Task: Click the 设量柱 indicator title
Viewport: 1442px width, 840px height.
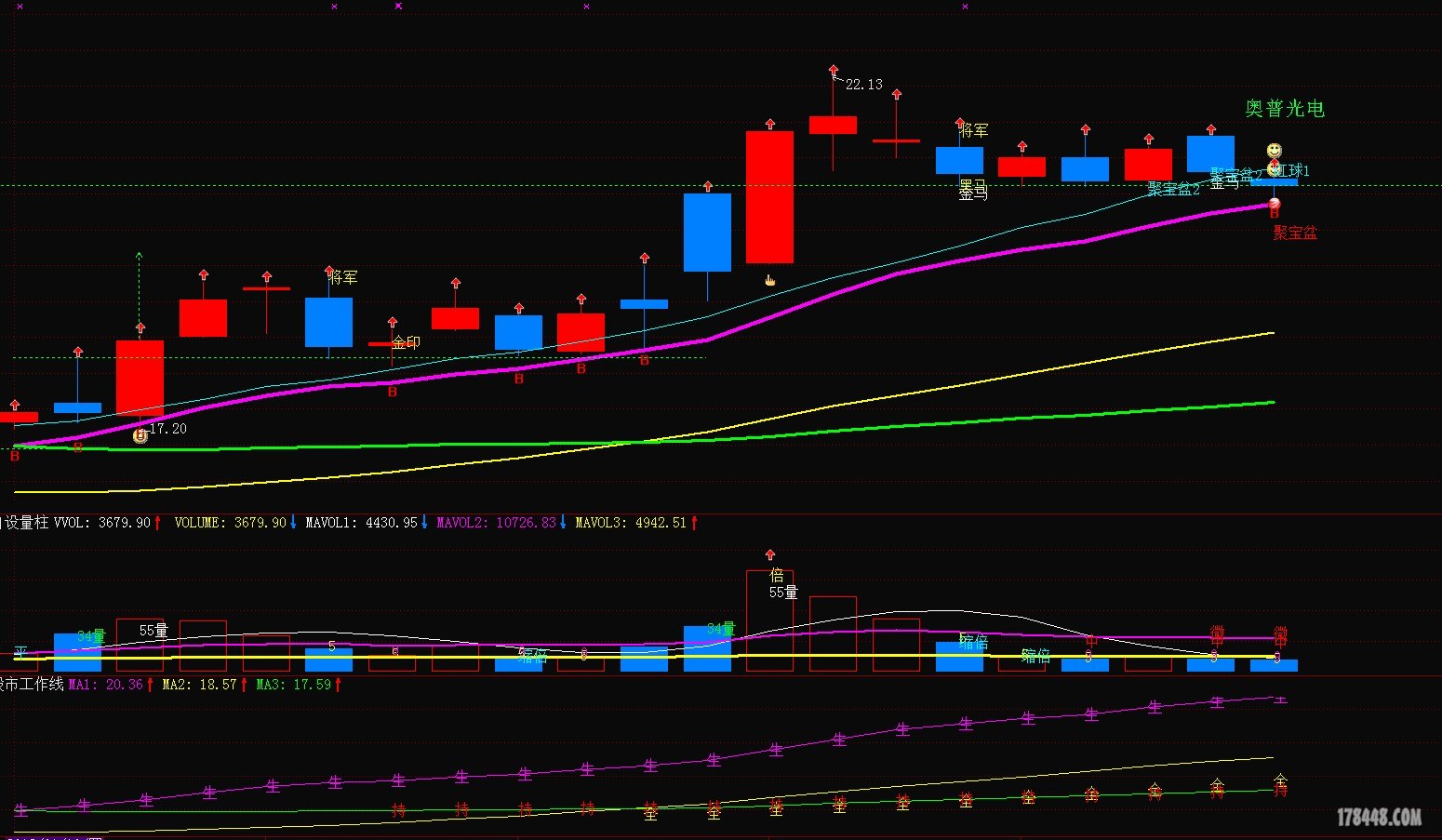Action: click(26, 523)
